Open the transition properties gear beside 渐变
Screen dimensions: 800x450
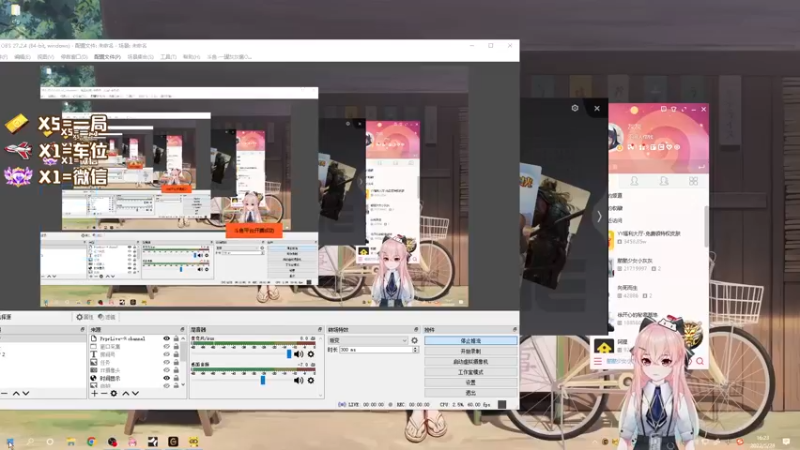[414, 340]
